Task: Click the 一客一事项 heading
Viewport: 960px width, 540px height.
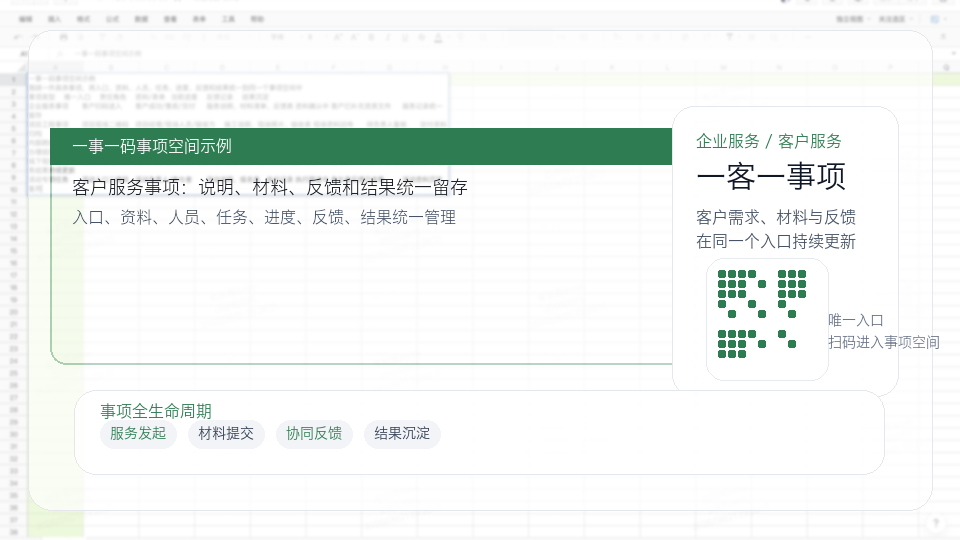Action: click(771, 177)
